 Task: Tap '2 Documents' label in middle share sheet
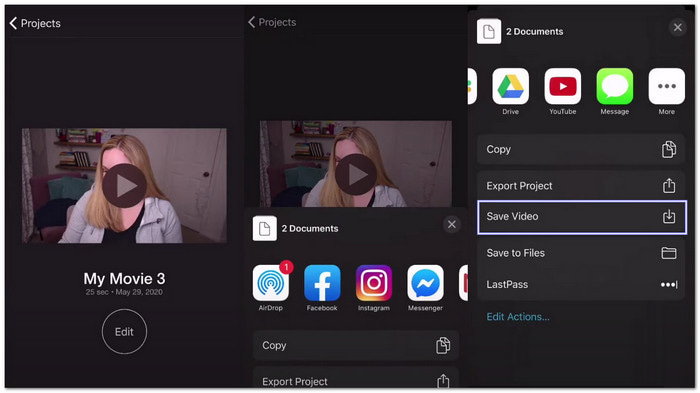(x=310, y=229)
